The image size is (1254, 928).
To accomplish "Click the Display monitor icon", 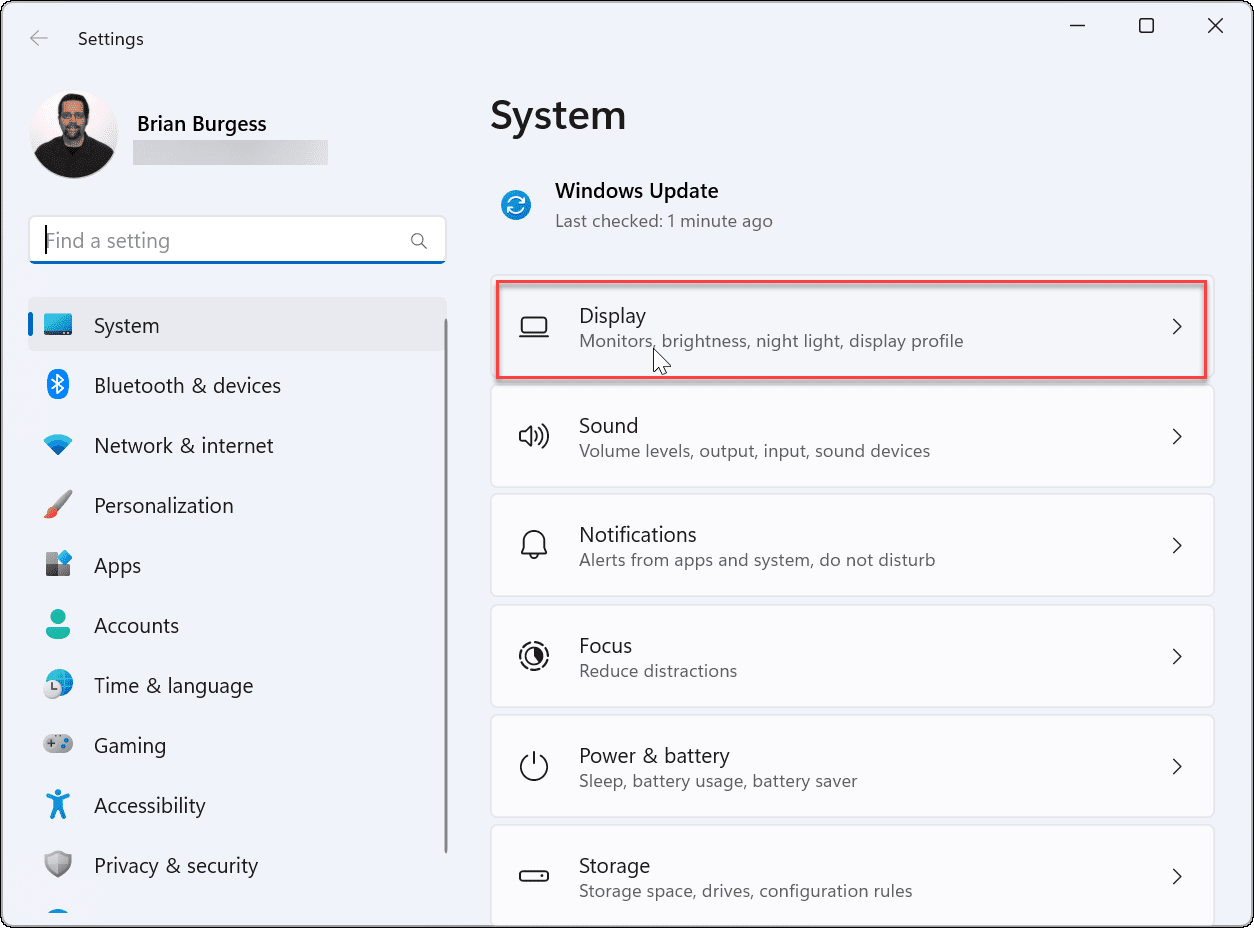I will tap(534, 326).
